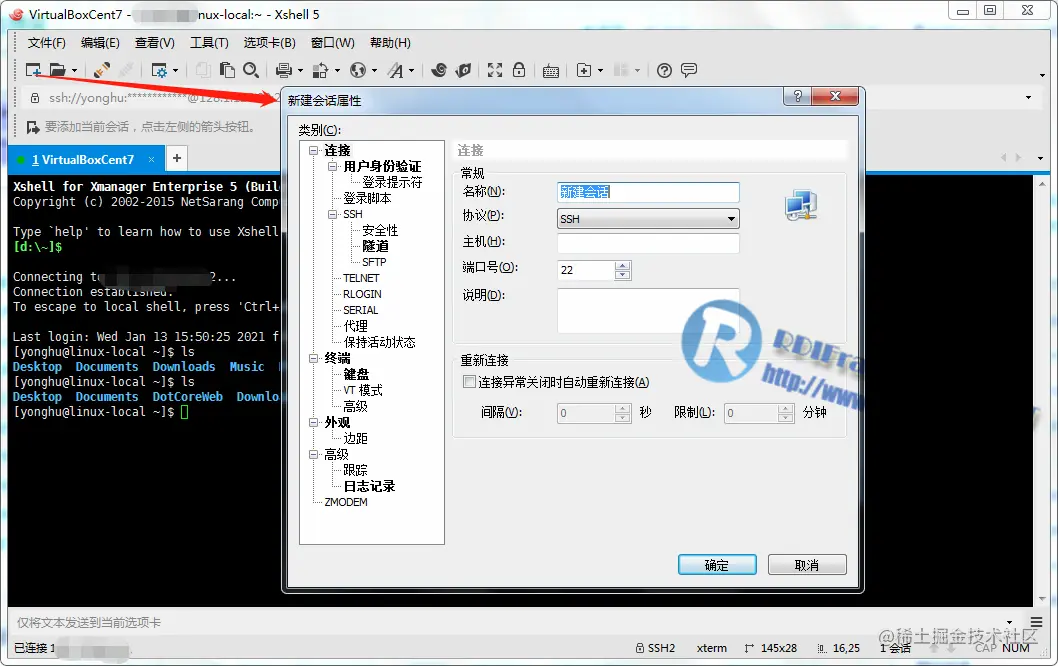The width and height of the screenshot is (1058, 666).
Task: Open the virtual keyboard toolbar icon
Action: tap(550, 70)
